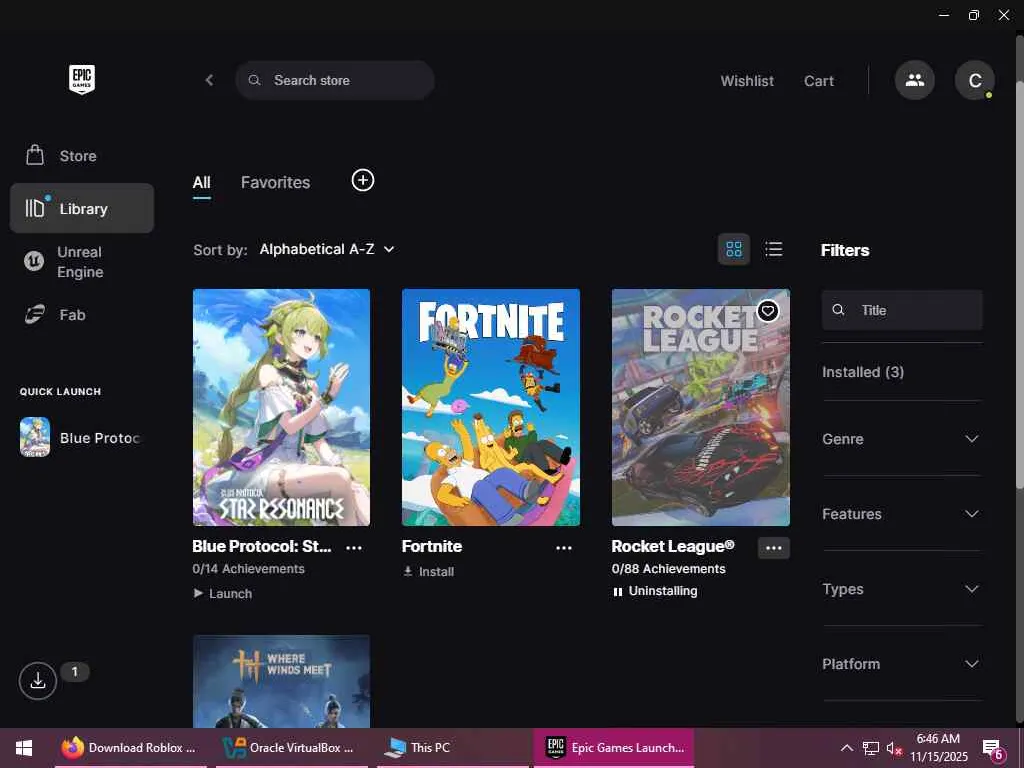
Task: Click 0/88 Achievements under Rocket League
Action: (x=669, y=569)
